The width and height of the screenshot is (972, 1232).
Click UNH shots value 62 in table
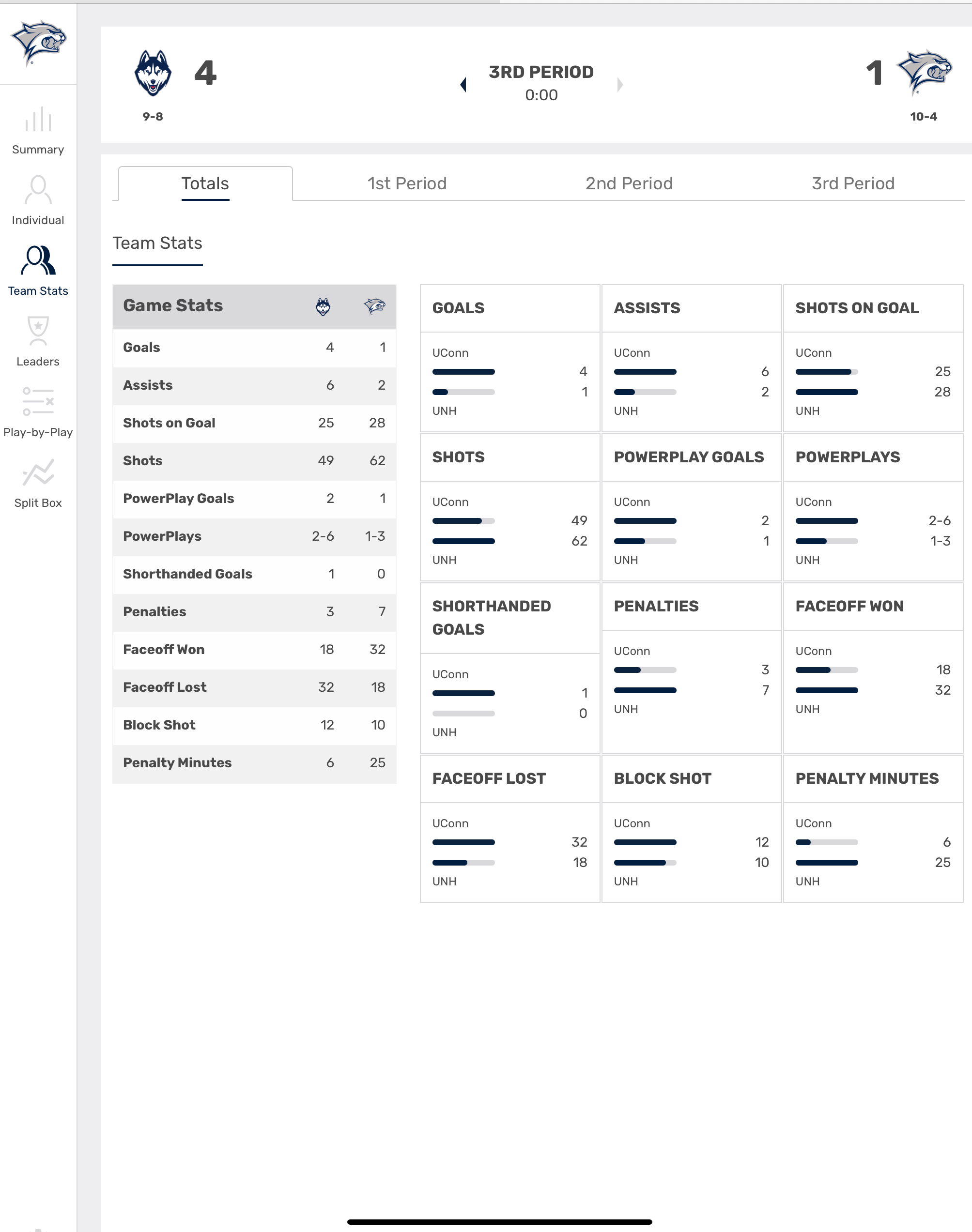377,461
